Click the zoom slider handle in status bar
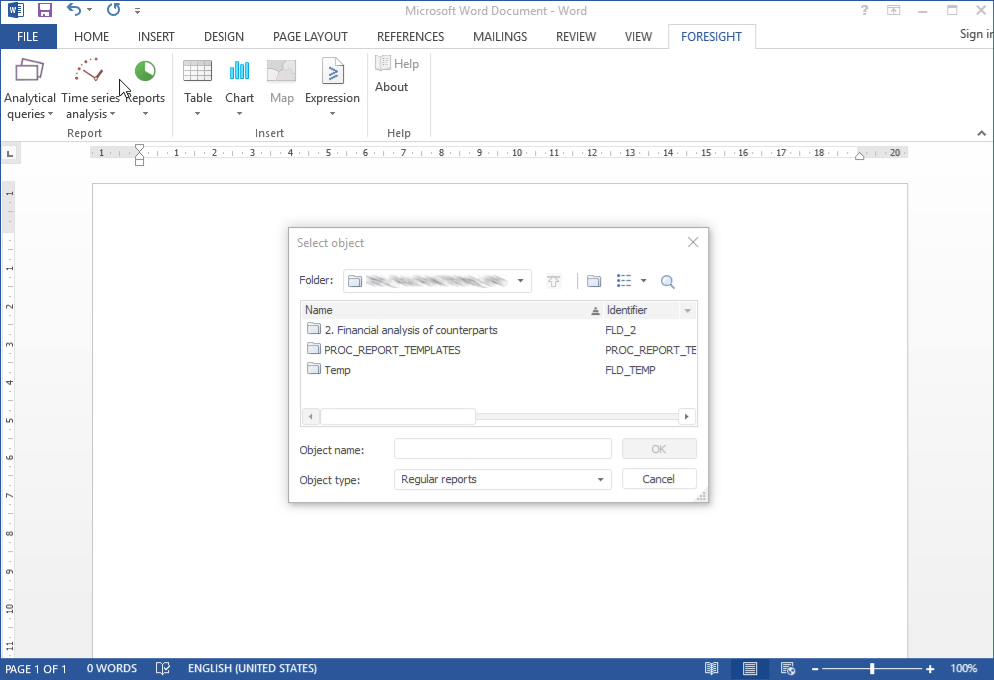 [873, 668]
